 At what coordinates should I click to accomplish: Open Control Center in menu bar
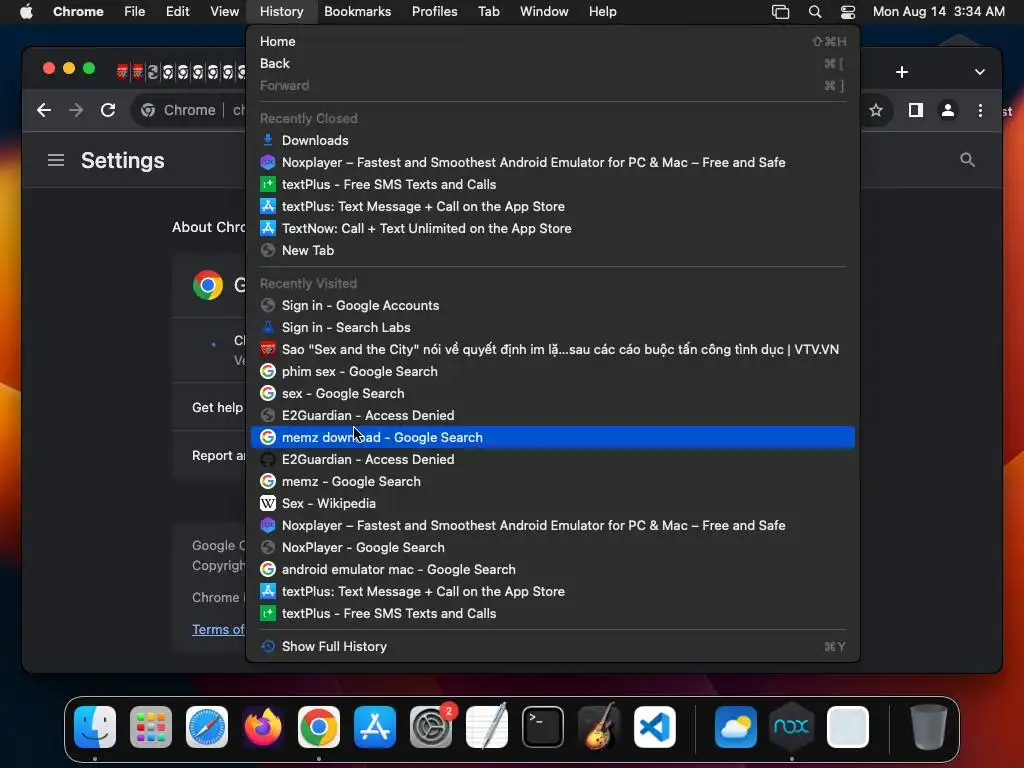click(848, 12)
